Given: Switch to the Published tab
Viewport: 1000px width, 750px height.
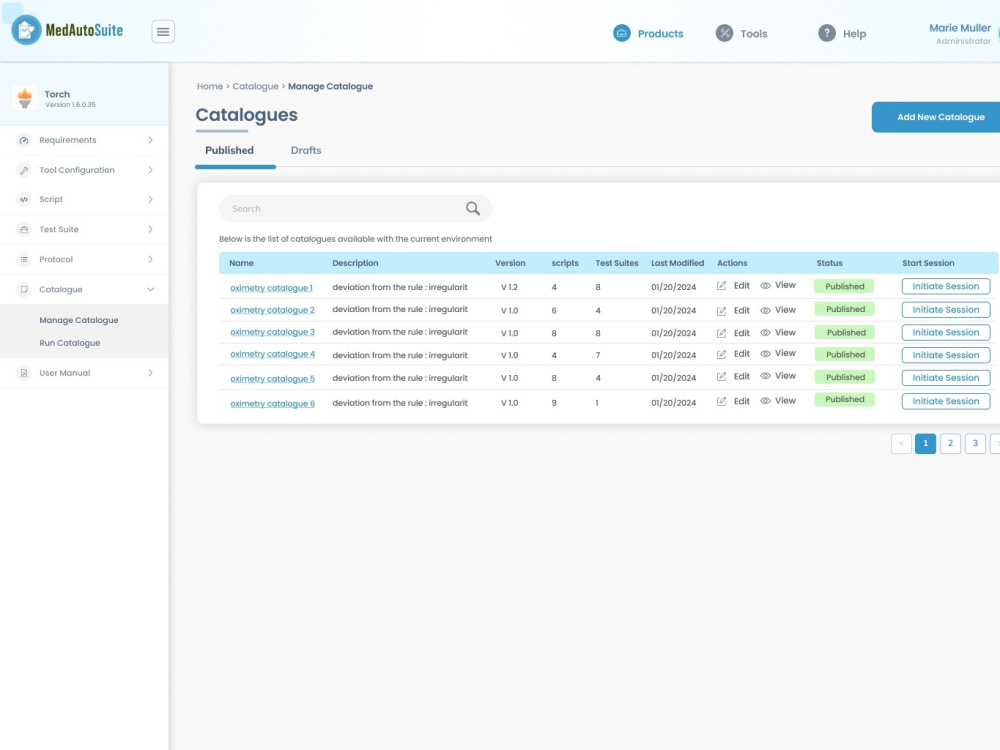Looking at the screenshot, I should point(230,151).
